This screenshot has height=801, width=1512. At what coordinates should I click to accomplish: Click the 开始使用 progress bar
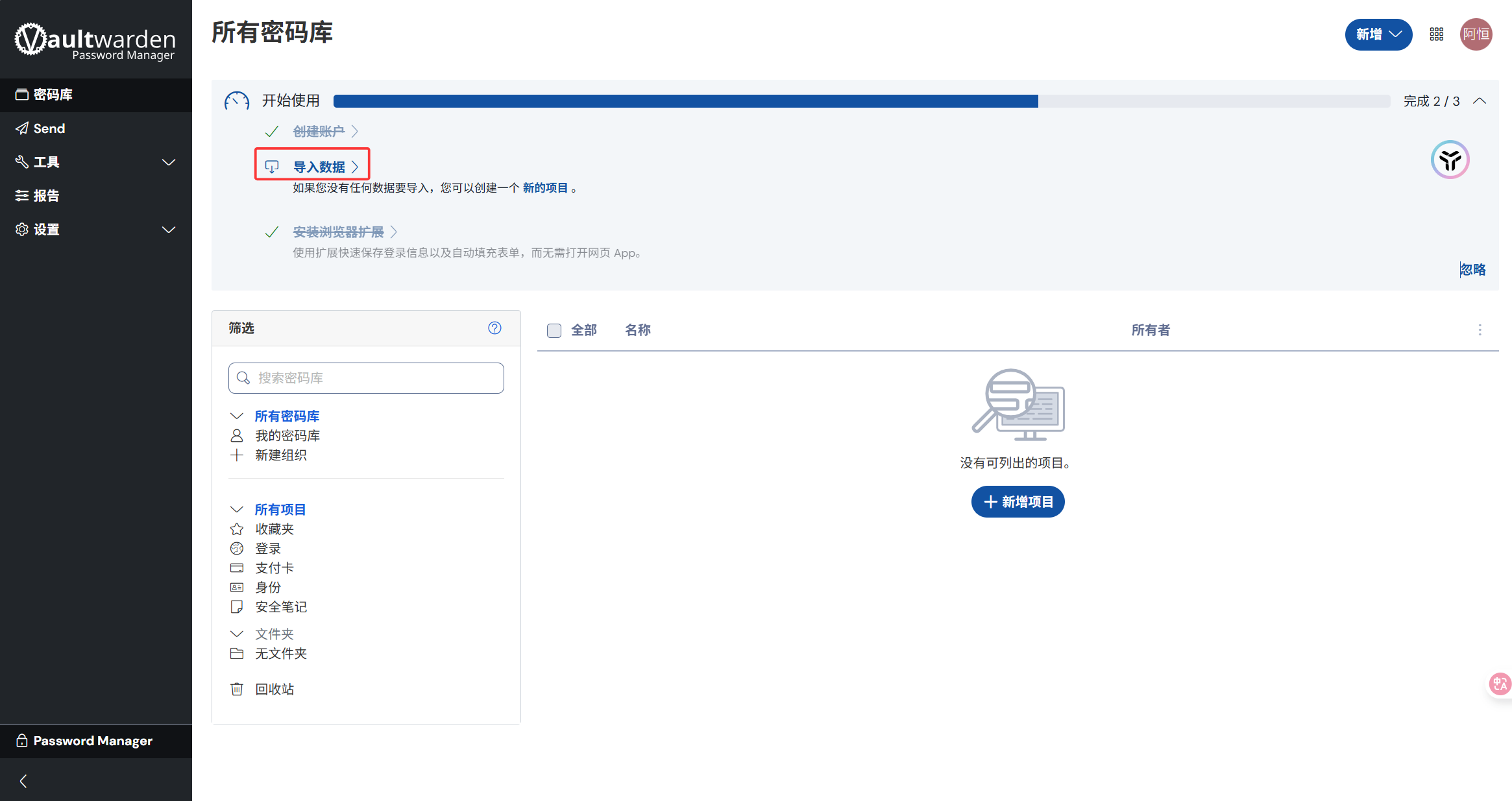[862, 101]
